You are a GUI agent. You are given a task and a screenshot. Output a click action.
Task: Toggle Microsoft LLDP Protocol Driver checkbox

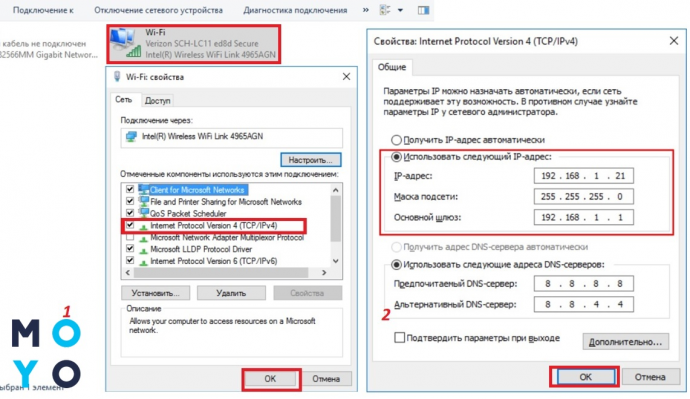(130, 249)
